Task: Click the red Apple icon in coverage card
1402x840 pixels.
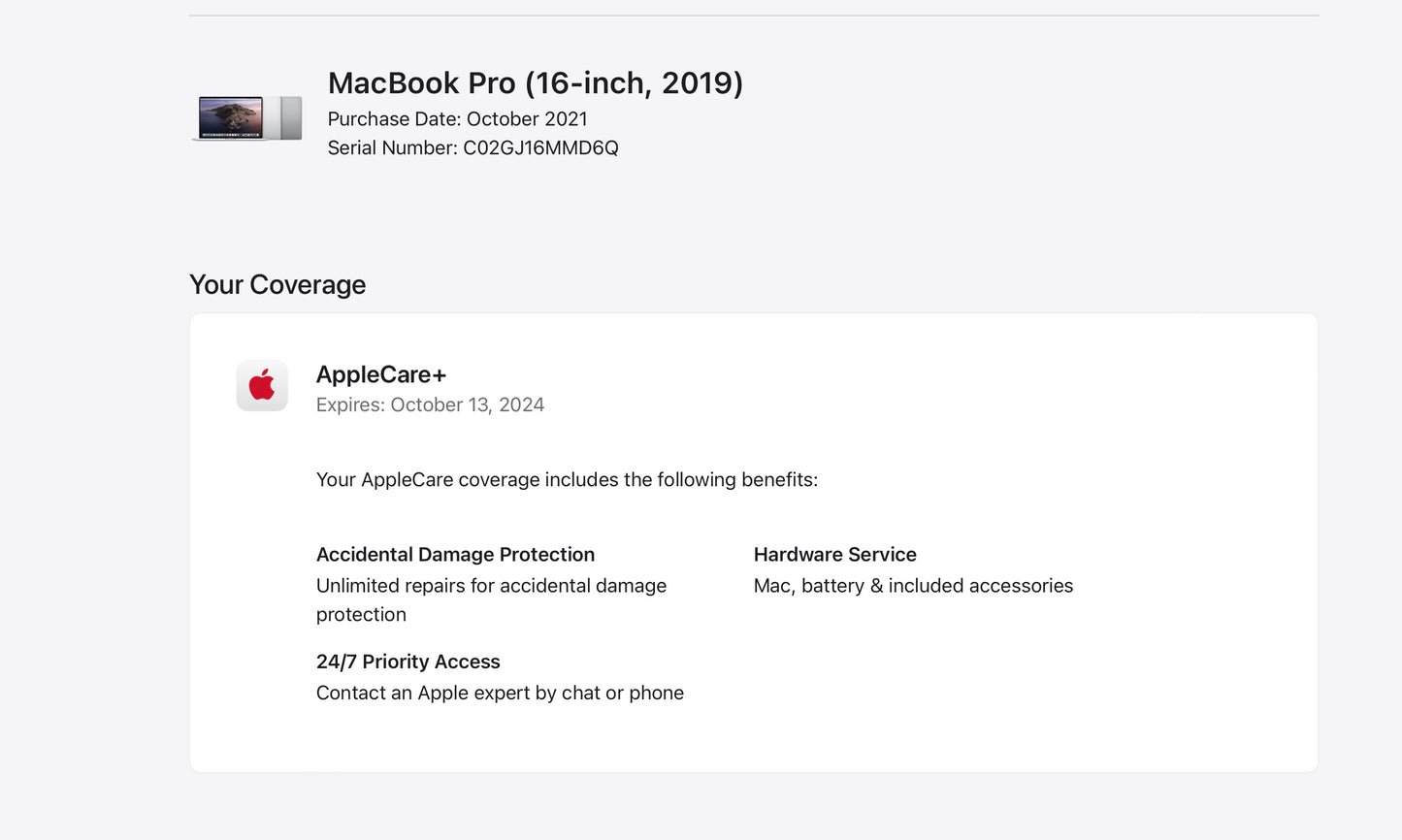Action: click(x=261, y=385)
